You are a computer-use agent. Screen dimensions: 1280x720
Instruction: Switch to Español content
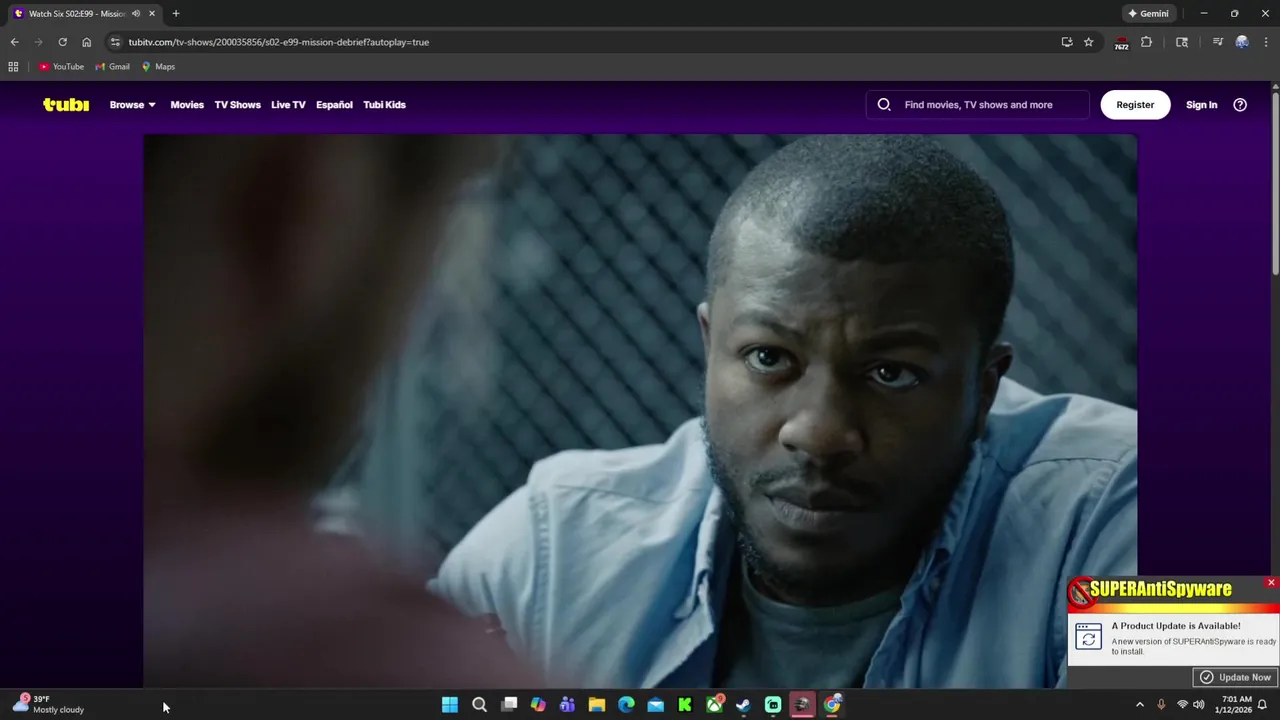[x=334, y=104]
